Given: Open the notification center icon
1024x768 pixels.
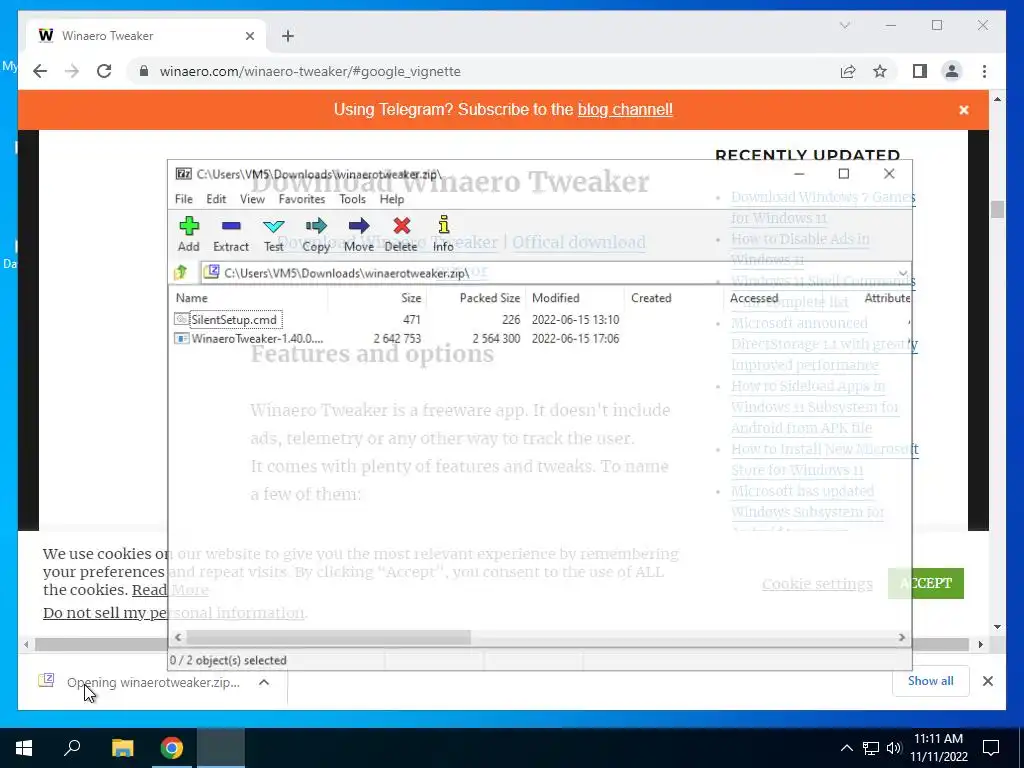Looking at the screenshot, I should coord(991,748).
